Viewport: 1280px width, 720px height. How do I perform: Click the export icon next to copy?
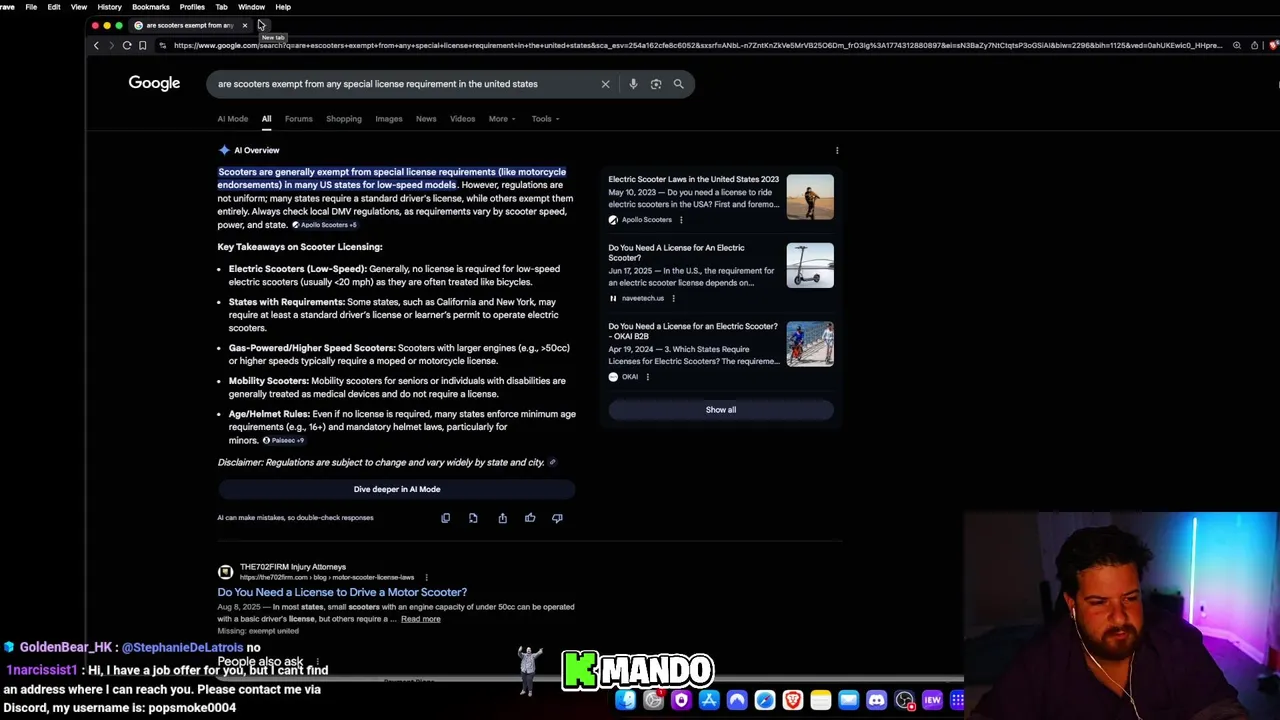pos(473,518)
